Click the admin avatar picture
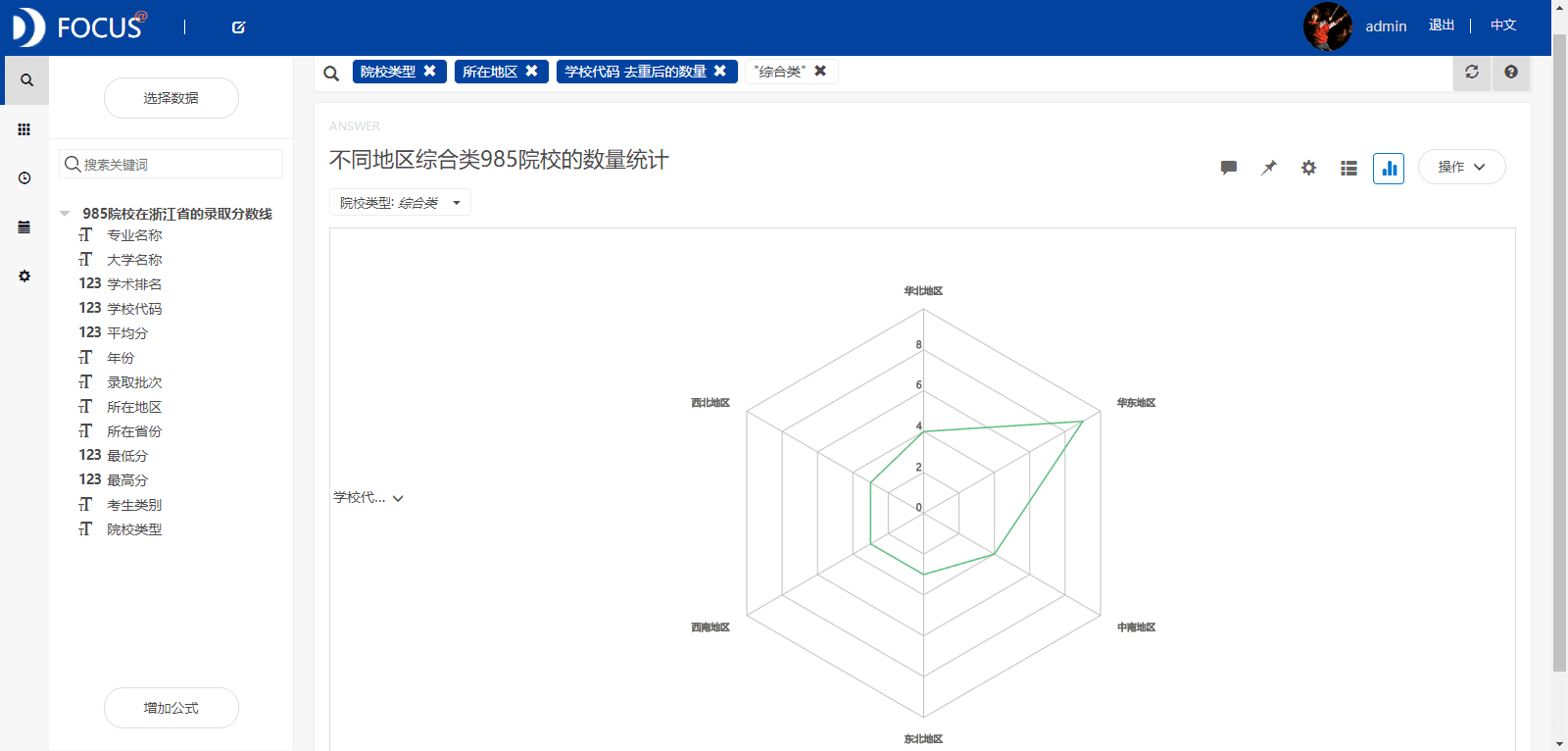The height and width of the screenshot is (751, 1568). coord(1327,26)
